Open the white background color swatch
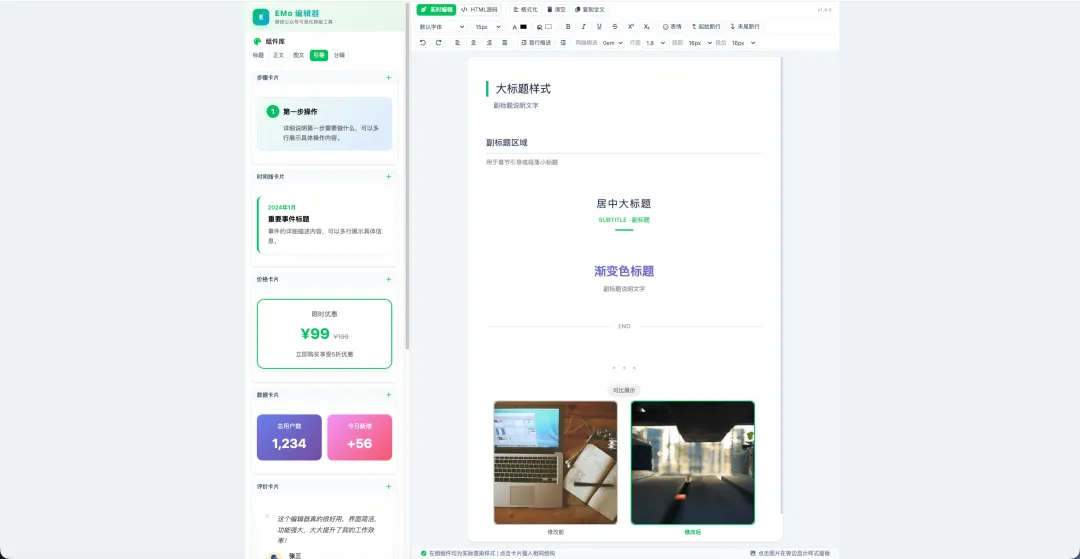1080x559 pixels. click(x=548, y=27)
